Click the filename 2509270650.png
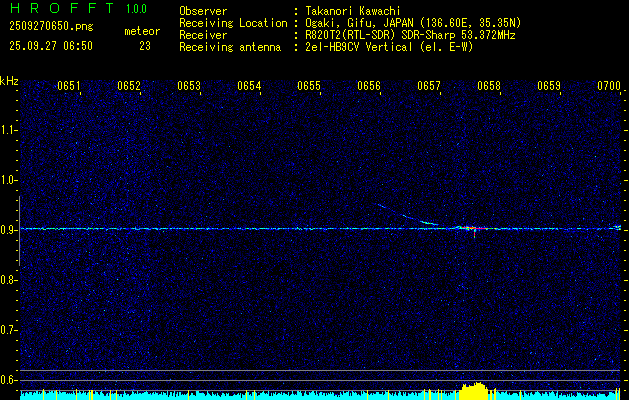 (x=51, y=26)
